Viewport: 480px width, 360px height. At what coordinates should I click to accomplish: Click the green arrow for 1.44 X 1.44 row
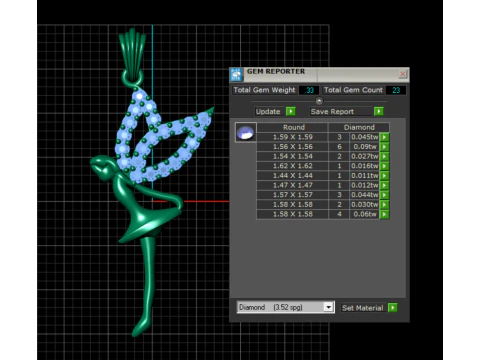click(x=384, y=176)
